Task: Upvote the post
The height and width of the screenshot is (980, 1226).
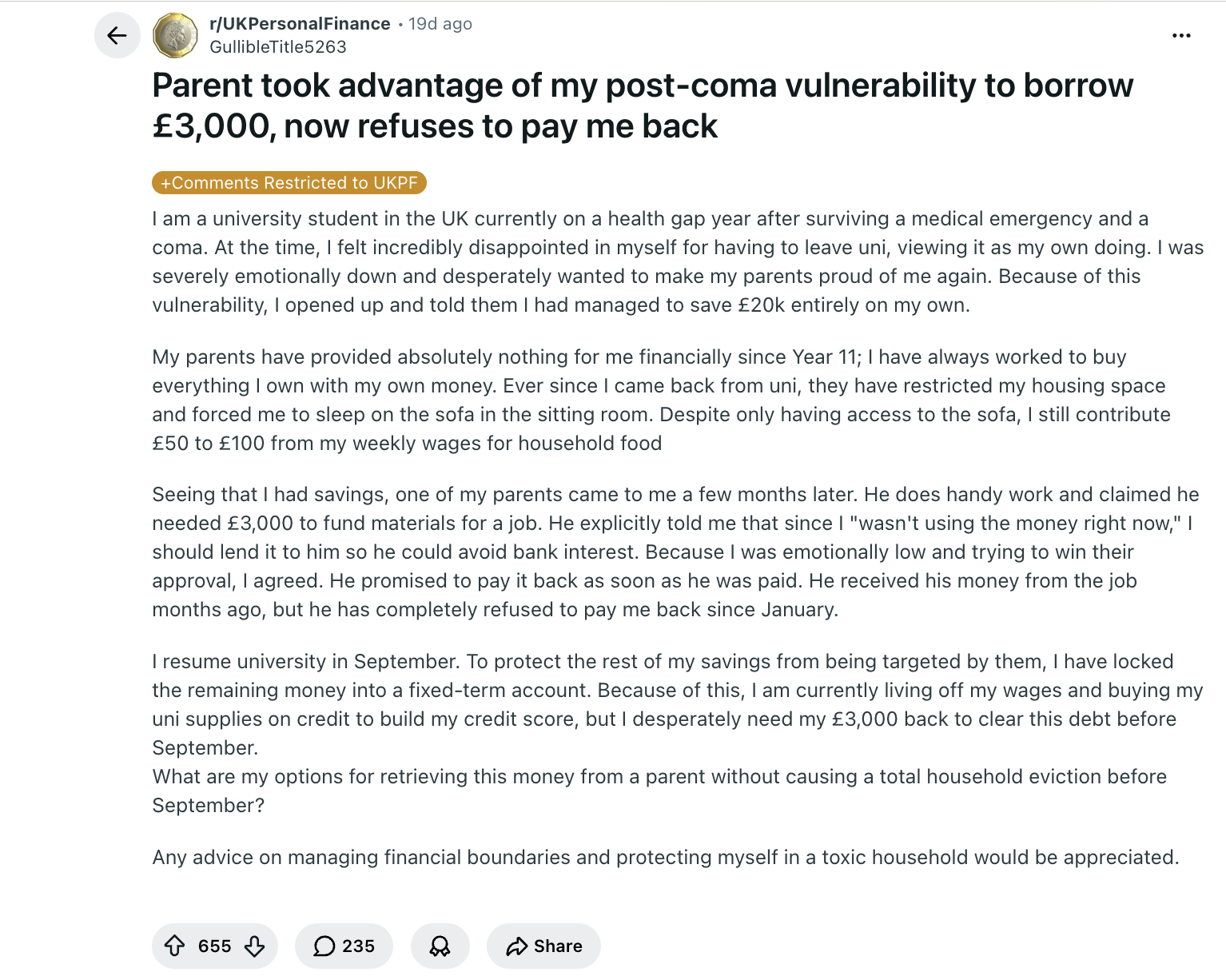Action: pos(174,946)
